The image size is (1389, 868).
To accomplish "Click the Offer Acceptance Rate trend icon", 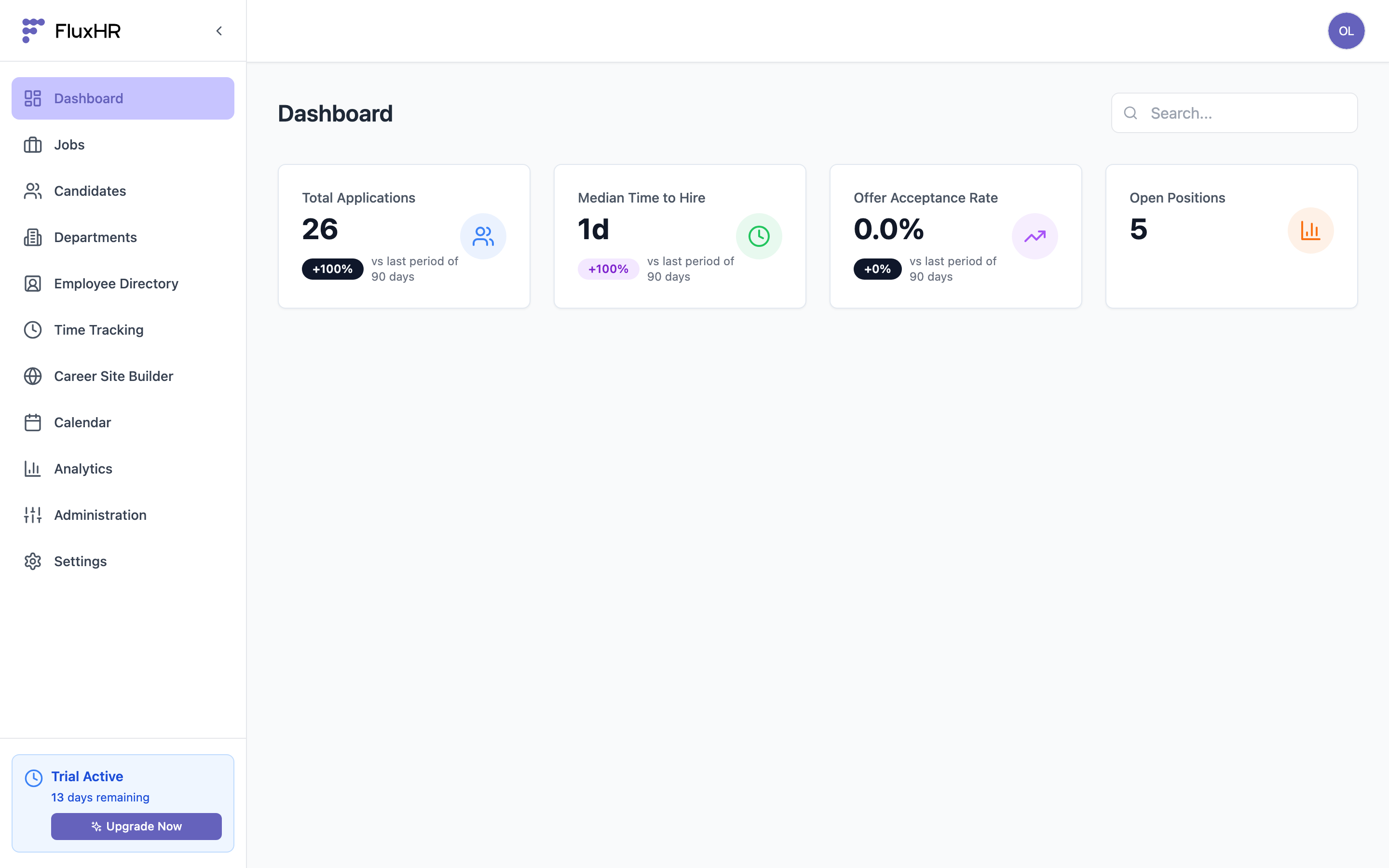I will tap(1035, 236).
